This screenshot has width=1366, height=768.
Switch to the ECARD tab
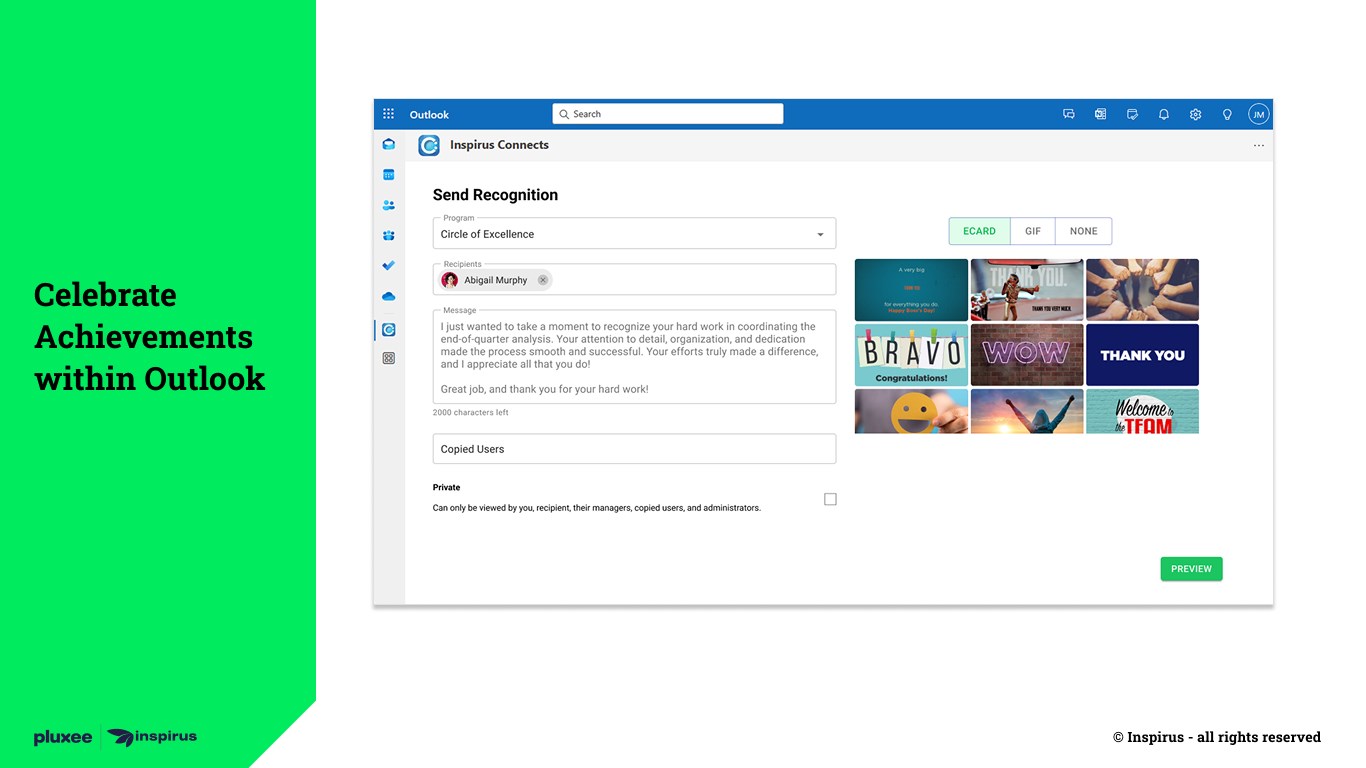(979, 231)
